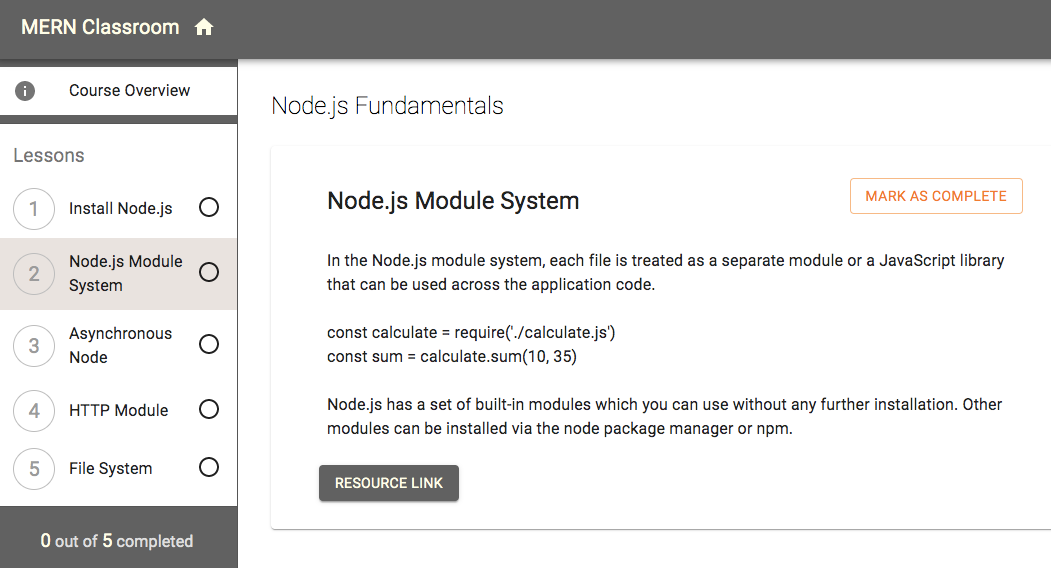Click the home icon in header
The height and width of the screenshot is (568, 1051).
tap(204, 28)
